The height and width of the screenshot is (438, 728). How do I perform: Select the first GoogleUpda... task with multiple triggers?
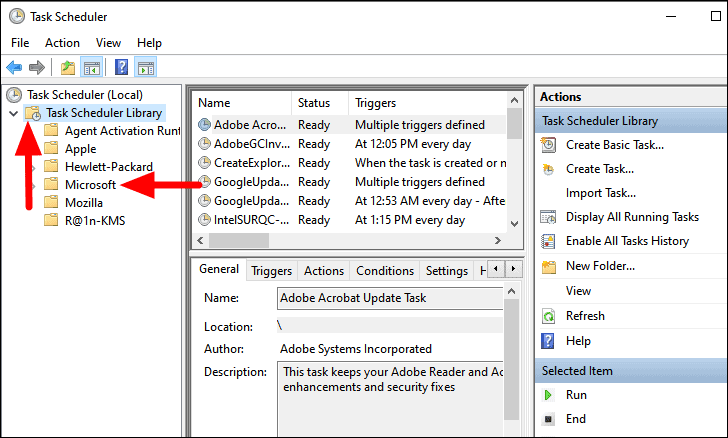(x=351, y=182)
